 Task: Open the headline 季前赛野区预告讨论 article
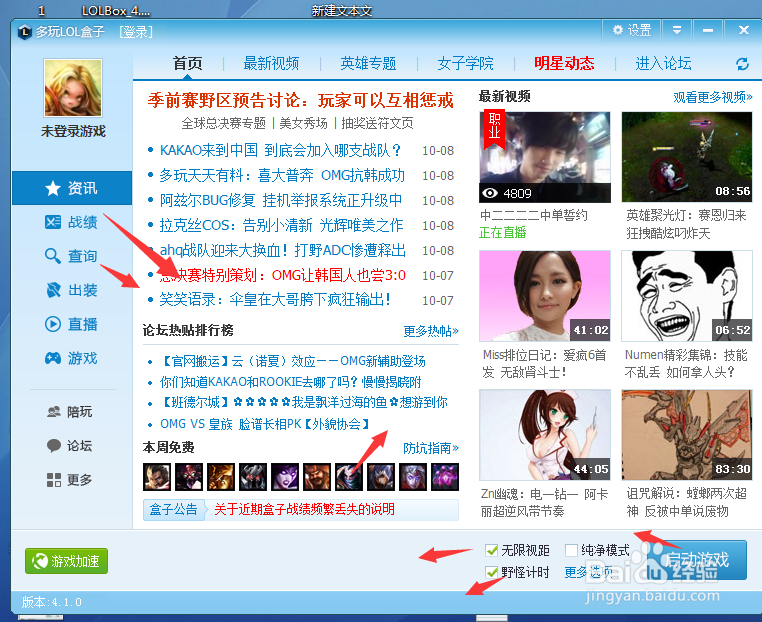[x=300, y=100]
